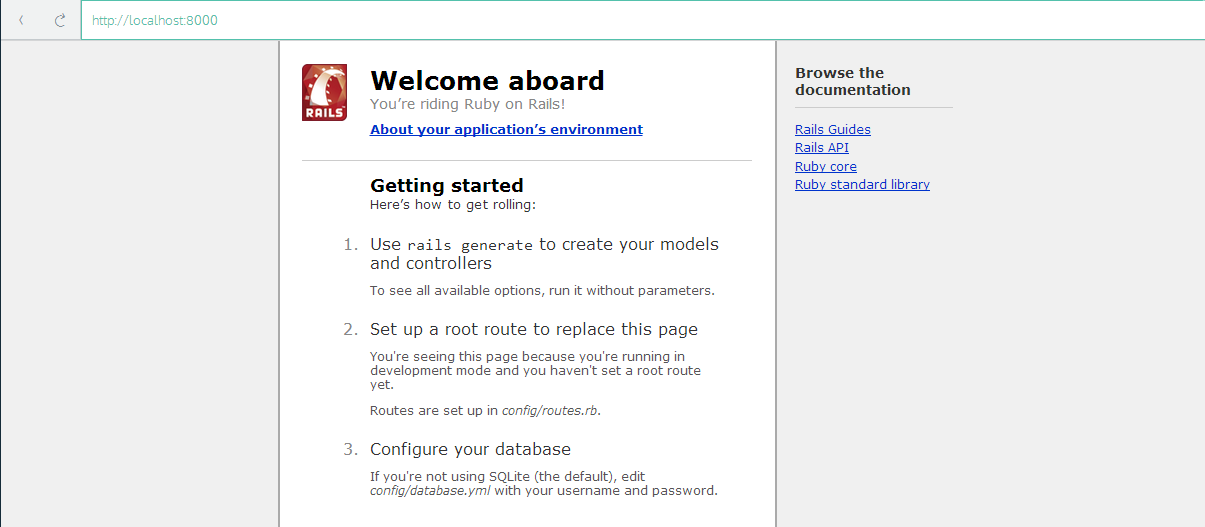Click the Rails logo image
This screenshot has height=527, width=1205.
[324, 92]
